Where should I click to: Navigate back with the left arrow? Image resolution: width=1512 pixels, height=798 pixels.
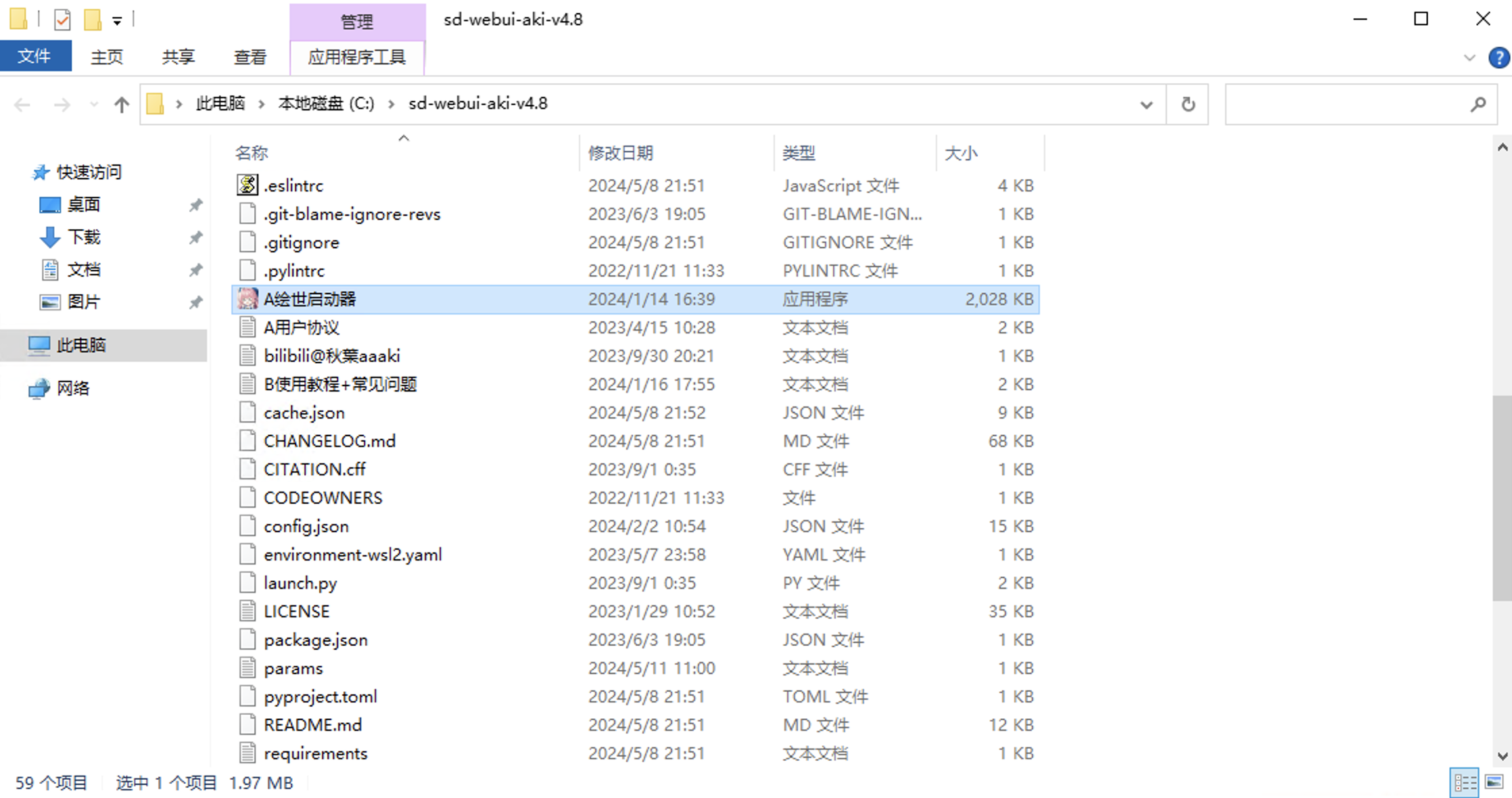(22, 104)
